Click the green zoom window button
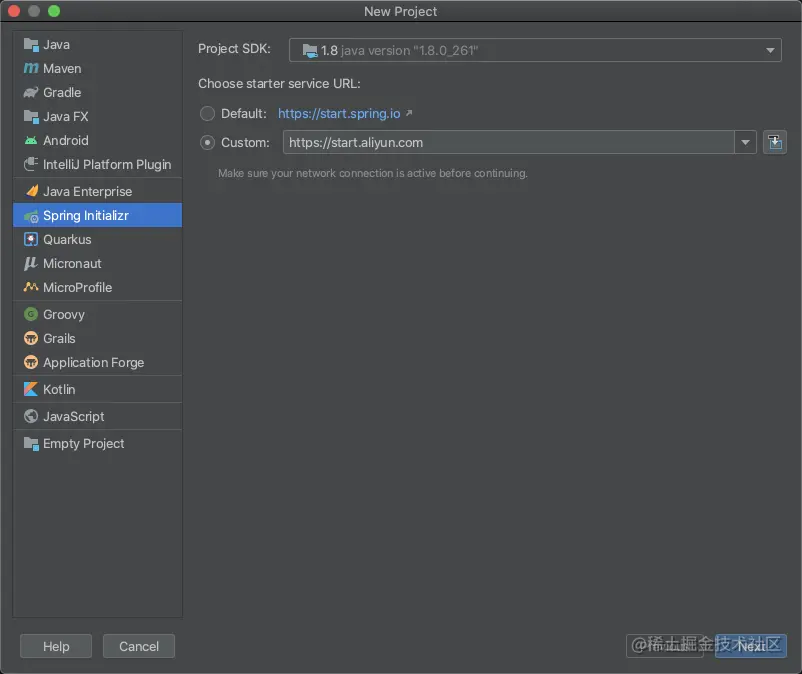 point(54,11)
